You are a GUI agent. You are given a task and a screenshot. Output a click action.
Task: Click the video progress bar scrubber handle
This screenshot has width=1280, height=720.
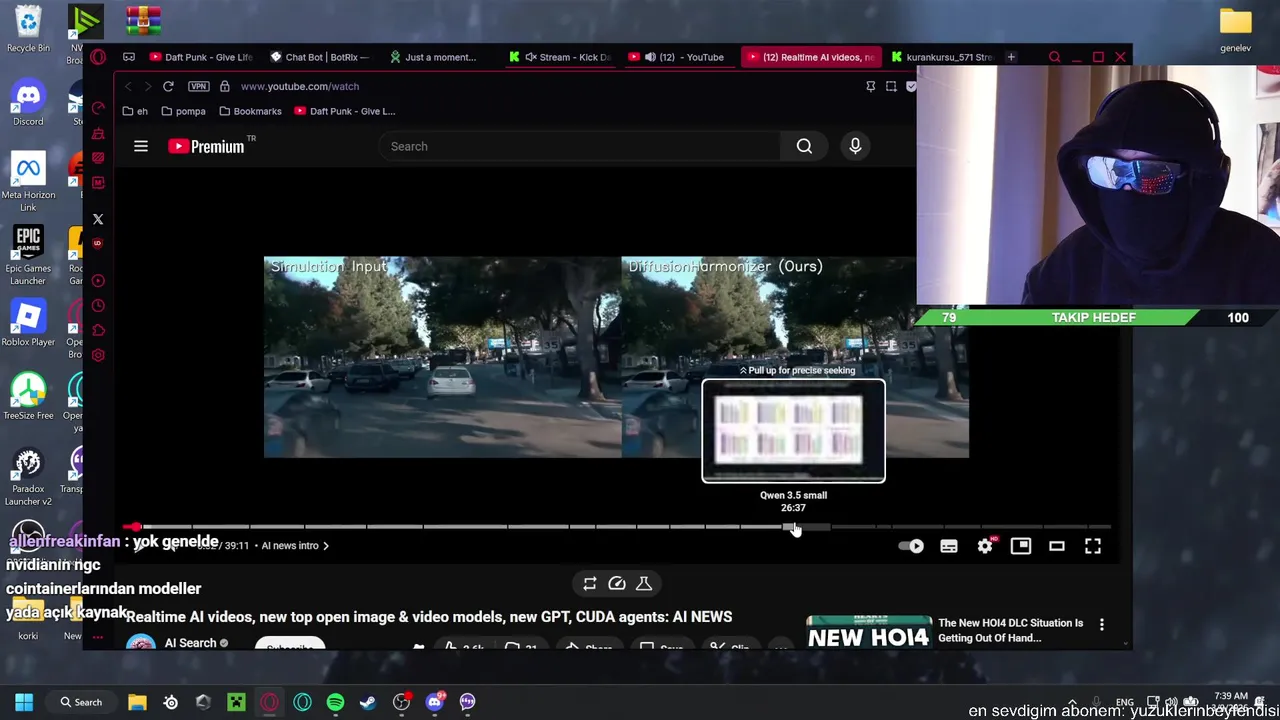click(135, 526)
